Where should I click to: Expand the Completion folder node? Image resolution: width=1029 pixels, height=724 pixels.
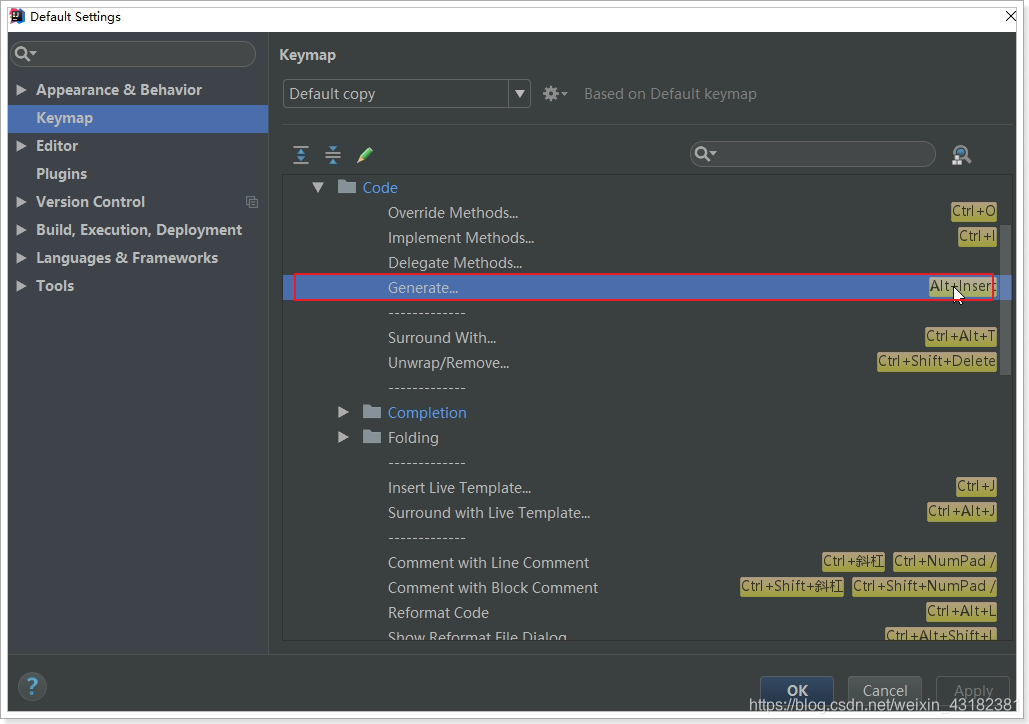pos(343,412)
